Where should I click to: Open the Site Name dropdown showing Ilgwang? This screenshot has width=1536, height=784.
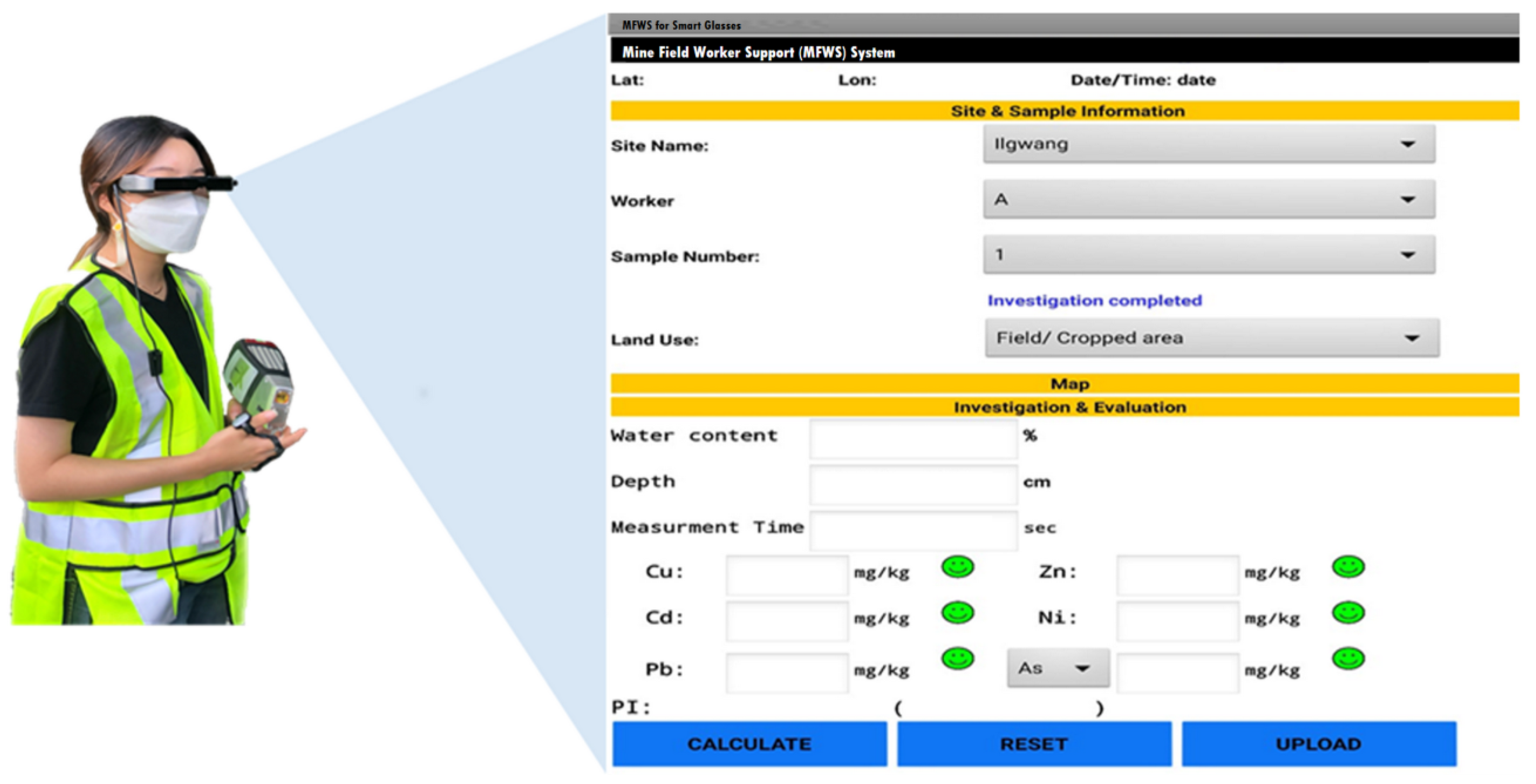1209,144
